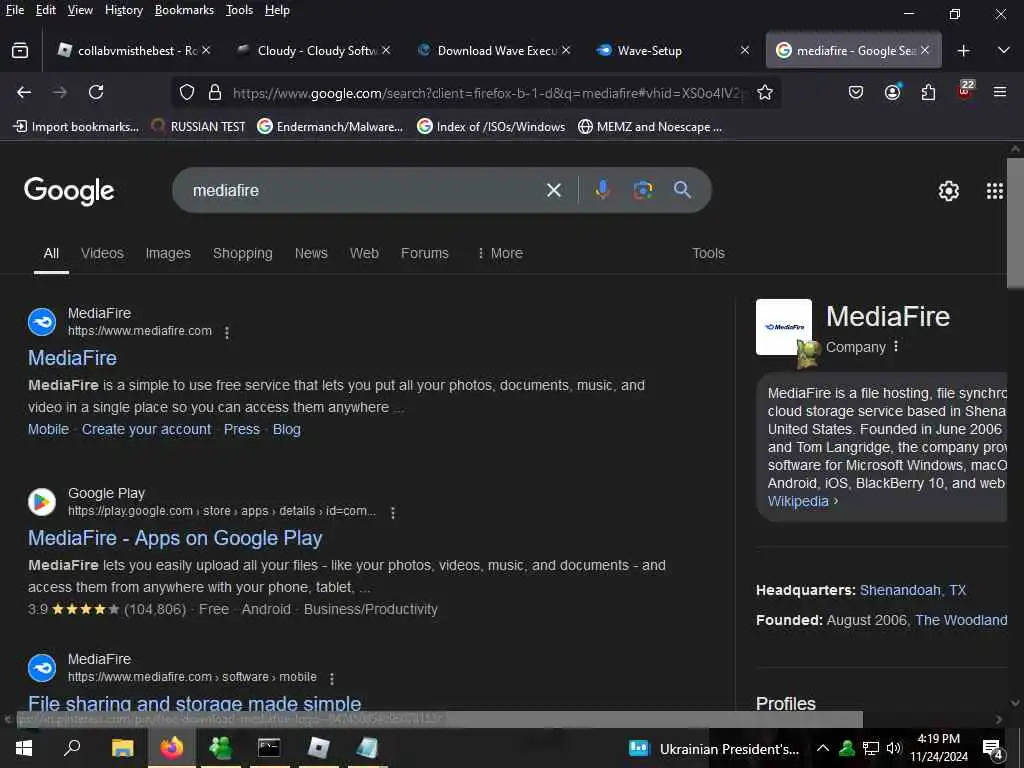Open more options beside Company label
The width and height of the screenshot is (1024, 768).
(x=896, y=346)
